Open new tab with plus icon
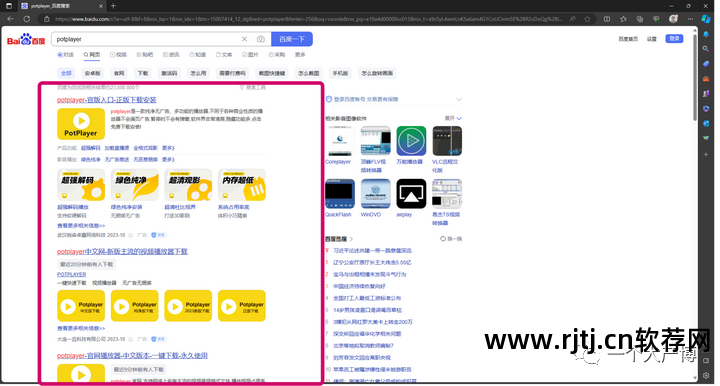Screen dimensions: 720x386 113,6
